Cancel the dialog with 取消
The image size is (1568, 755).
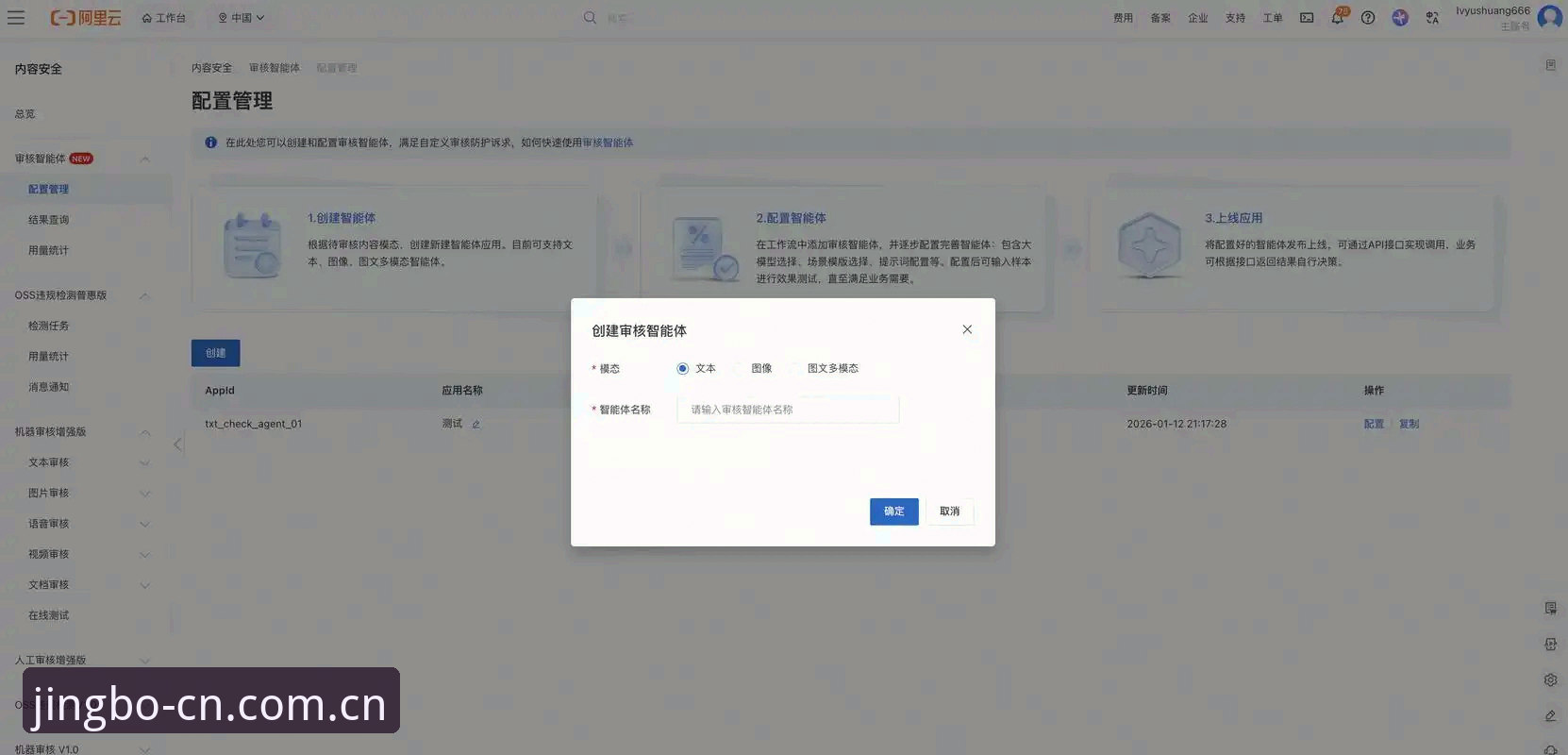[x=950, y=511]
